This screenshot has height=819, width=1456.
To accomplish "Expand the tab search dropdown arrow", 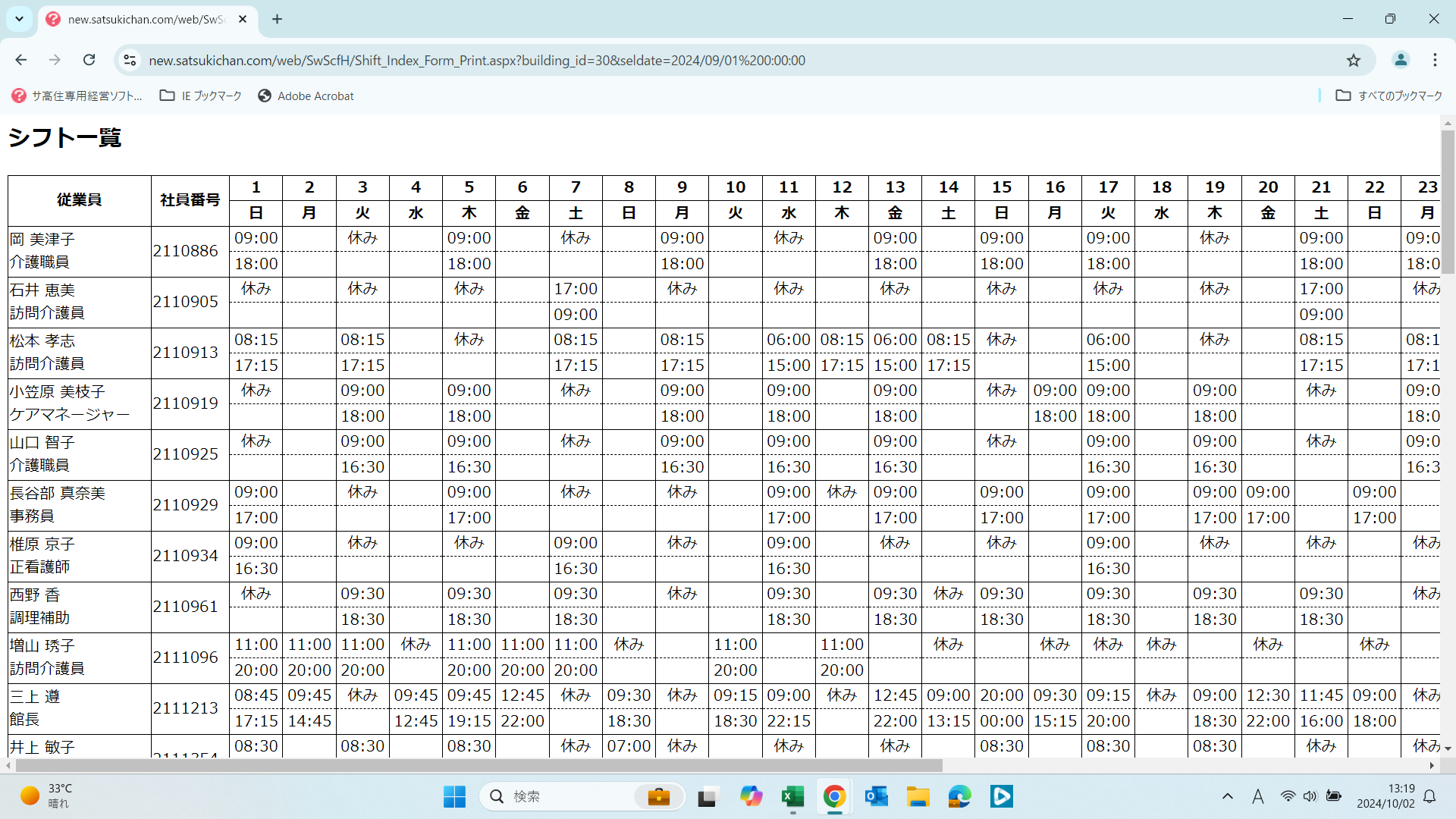I will [x=19, y=19].
